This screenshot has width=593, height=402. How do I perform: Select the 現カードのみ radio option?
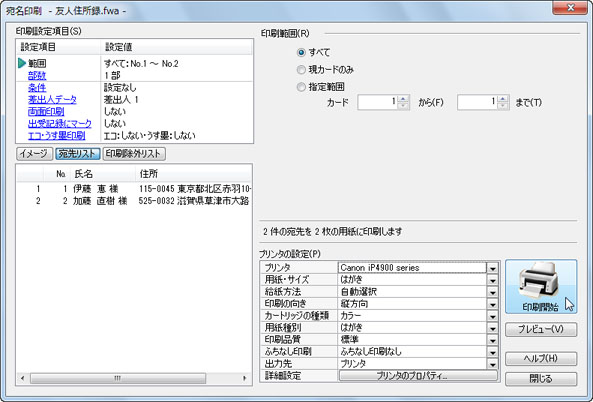click(301, 70)
